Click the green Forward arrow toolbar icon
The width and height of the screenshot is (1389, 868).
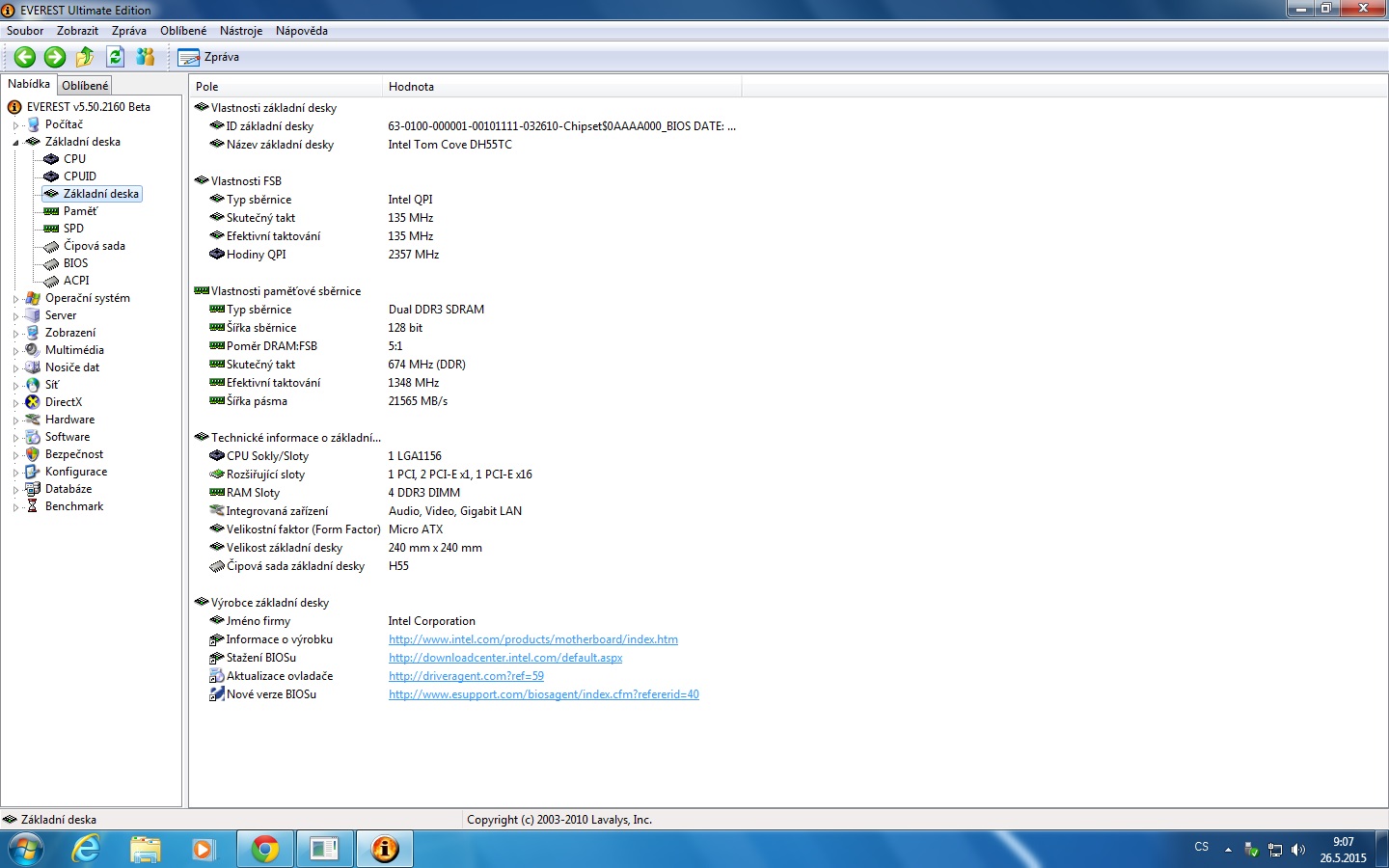(x=55, y=57)
